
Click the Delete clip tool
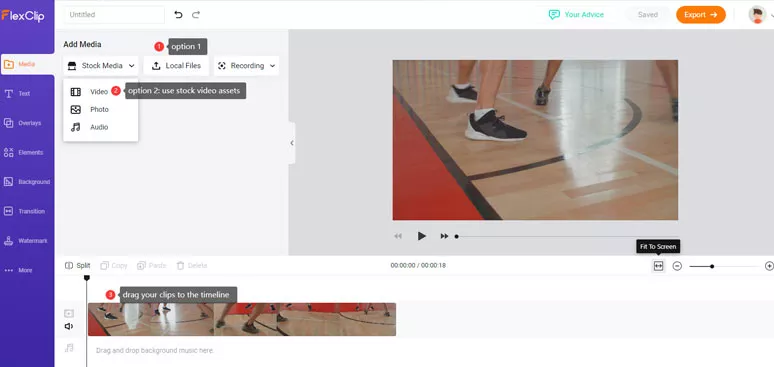(x=192, y=266)
